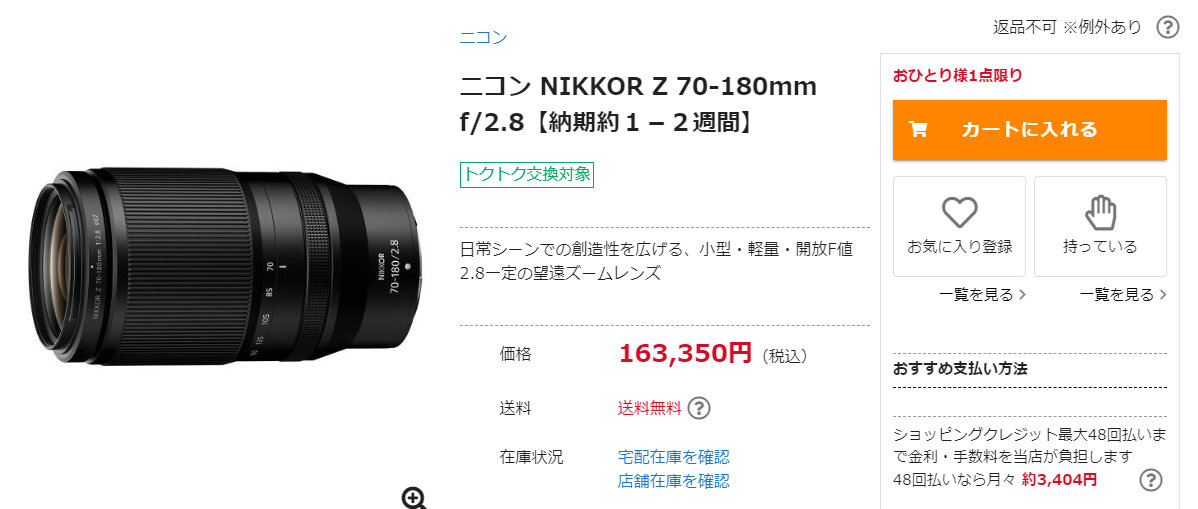The image size is (1198, 509).
Task: Add item with カートに入れる button
Action: (x=1029, y=130)
